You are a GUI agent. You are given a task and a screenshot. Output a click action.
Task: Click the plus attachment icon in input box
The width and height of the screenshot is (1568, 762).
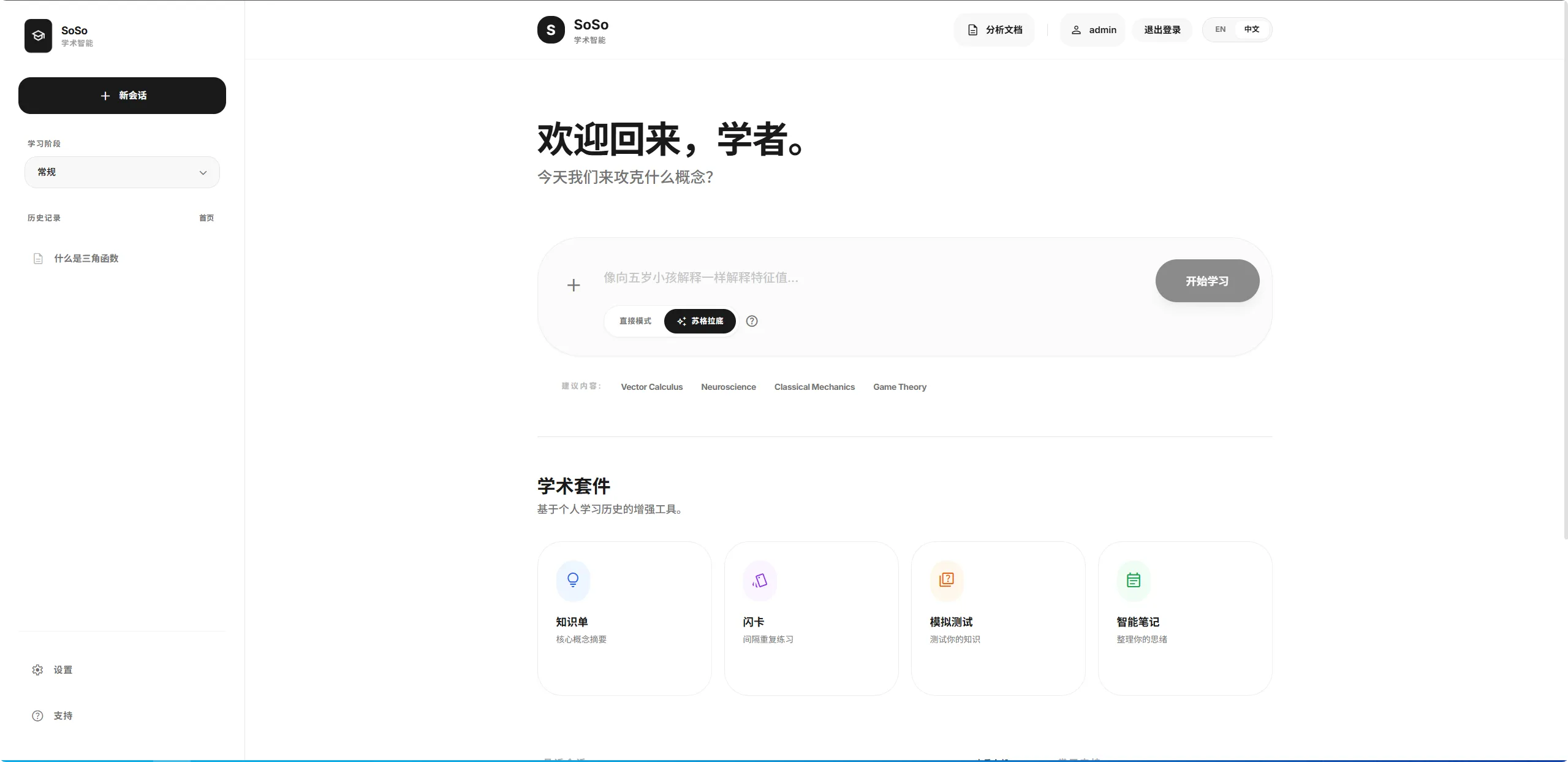(x=574, y=285)
